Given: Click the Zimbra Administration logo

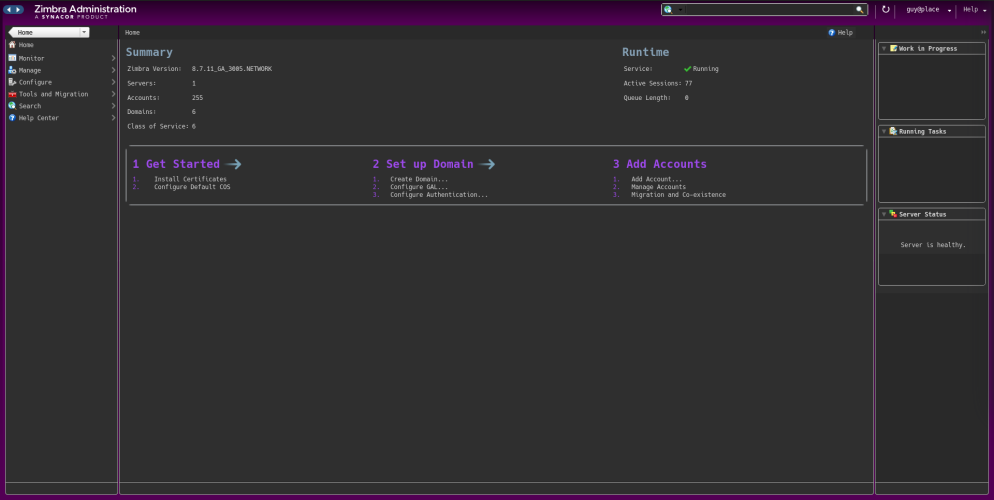Looking at the screenshot, I should [x=85, y=11].
